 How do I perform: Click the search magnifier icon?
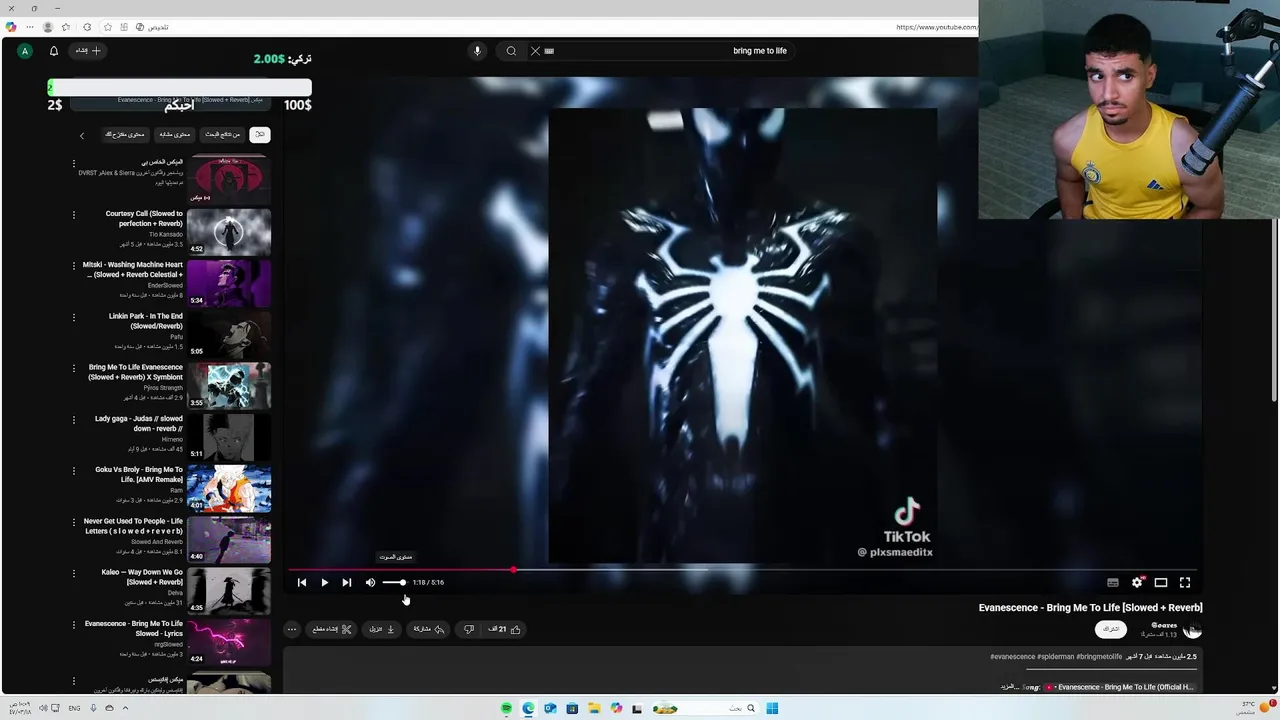(511, 51)
